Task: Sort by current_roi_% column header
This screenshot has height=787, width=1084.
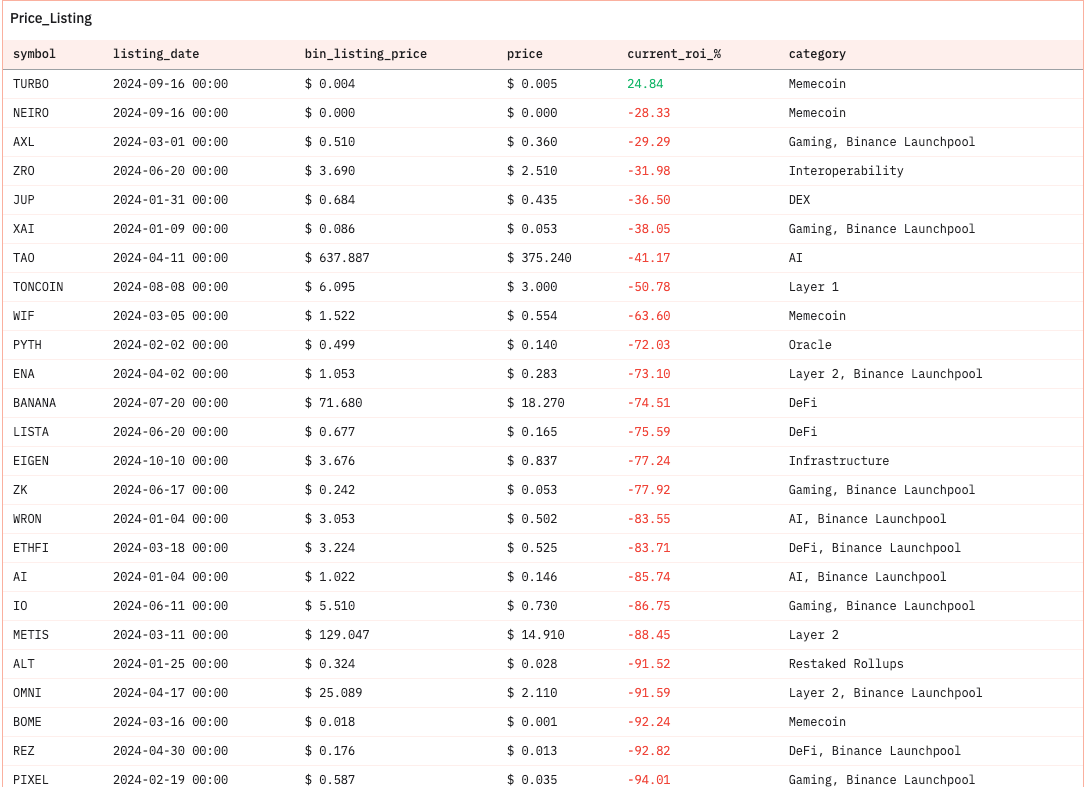Action: (674, 54)
